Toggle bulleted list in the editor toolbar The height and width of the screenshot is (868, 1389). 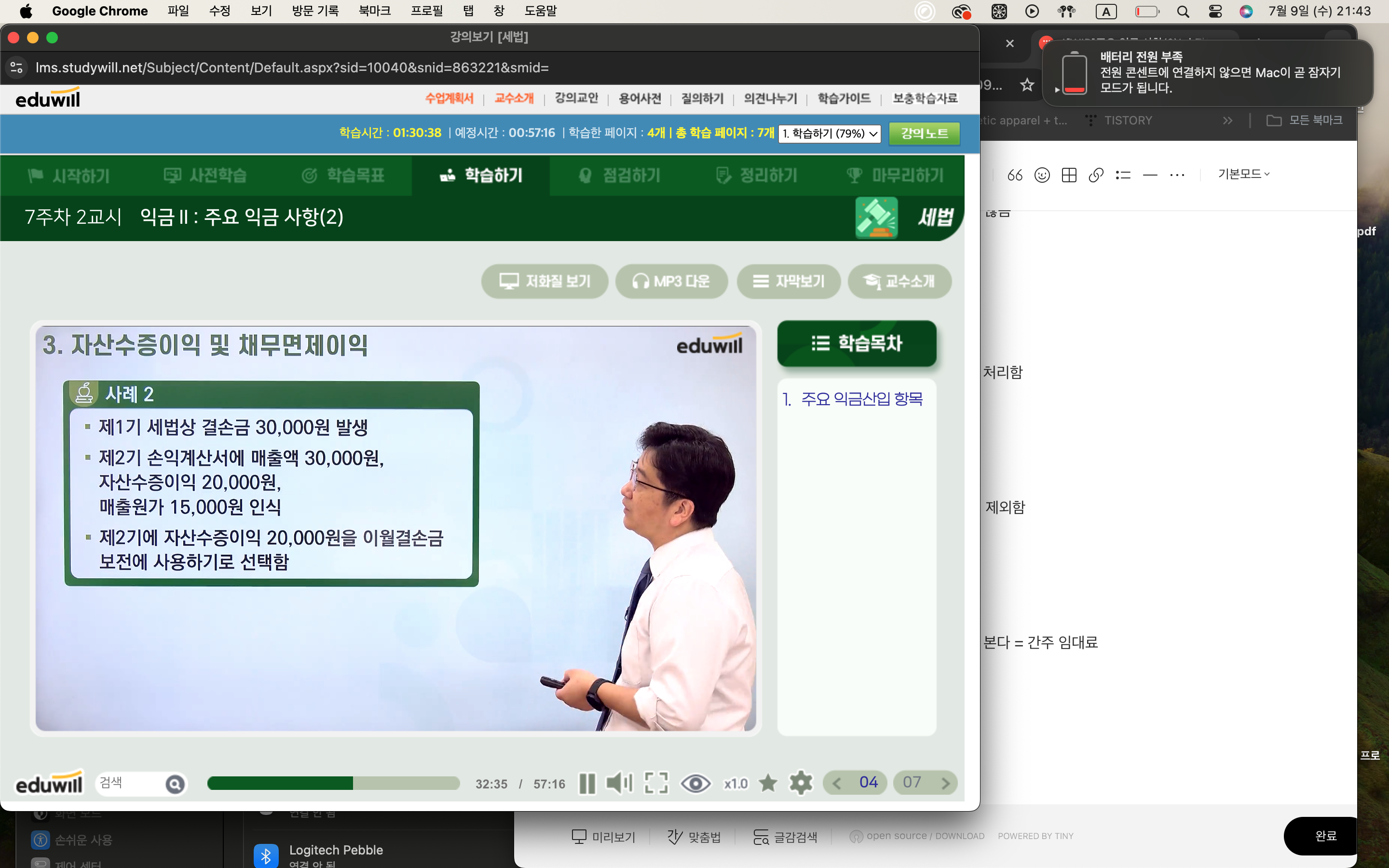click(x=1123, y=175)
